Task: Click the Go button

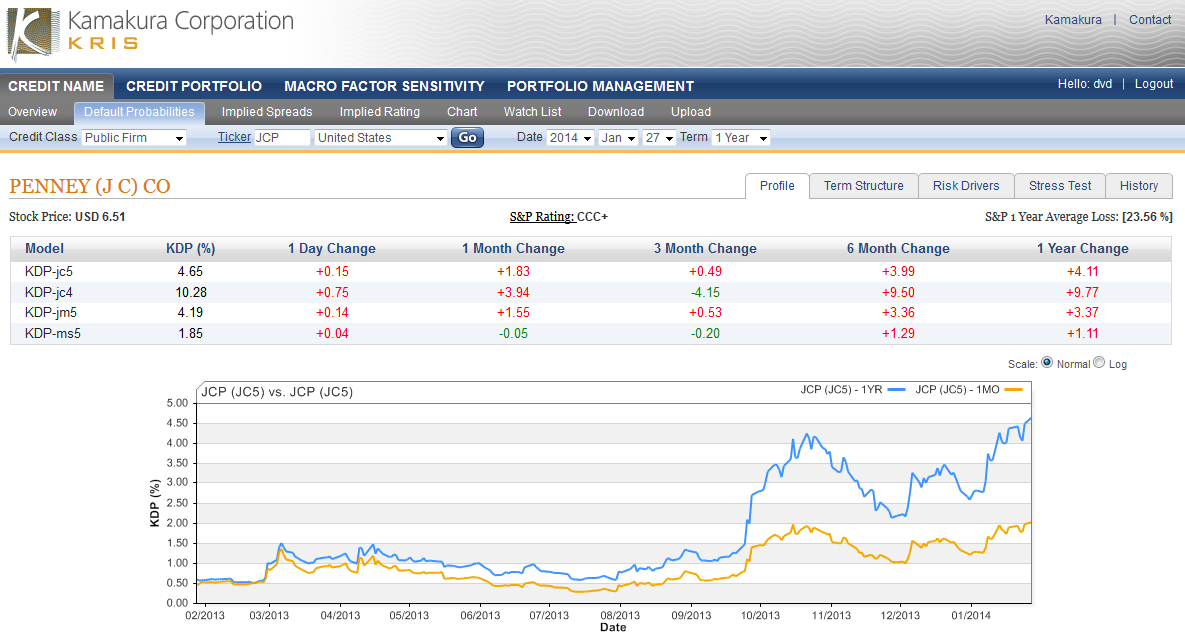Action: tap(468, 138)
